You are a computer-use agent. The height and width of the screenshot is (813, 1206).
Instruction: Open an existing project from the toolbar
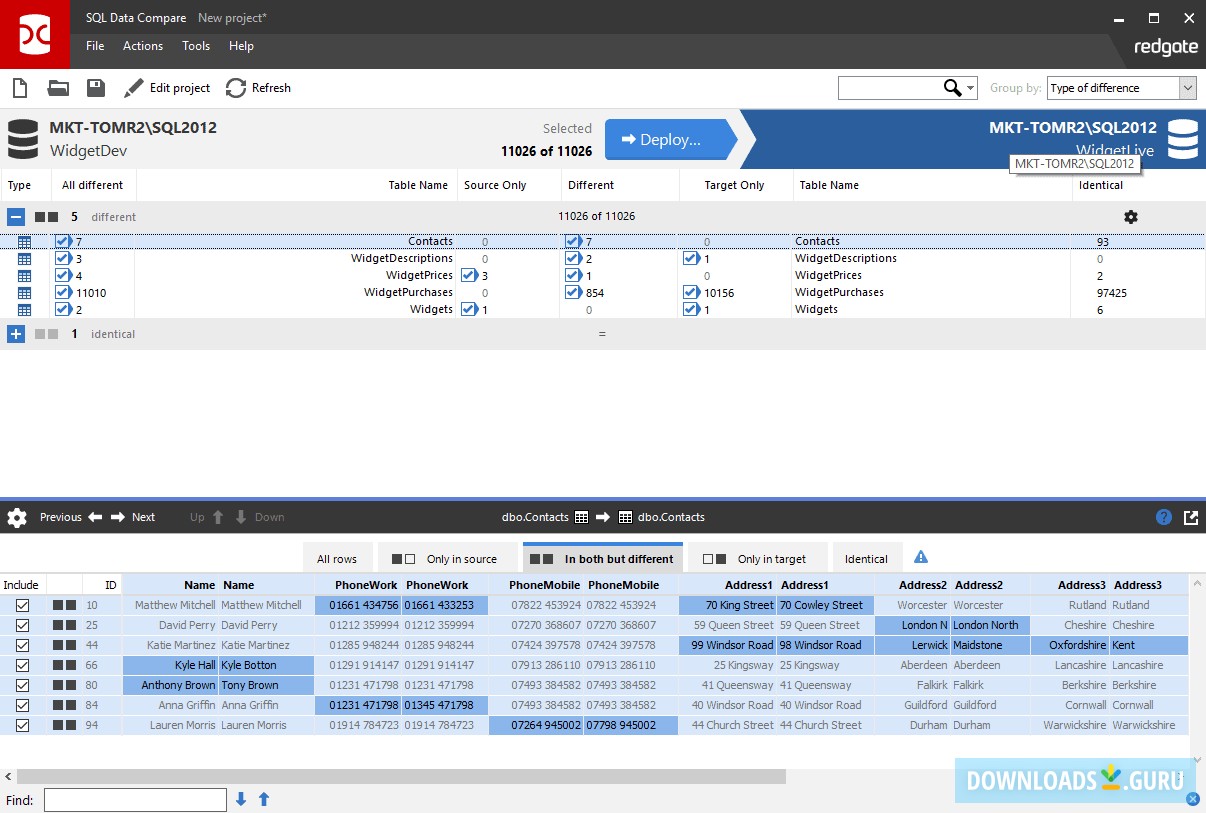coord(57,88)
